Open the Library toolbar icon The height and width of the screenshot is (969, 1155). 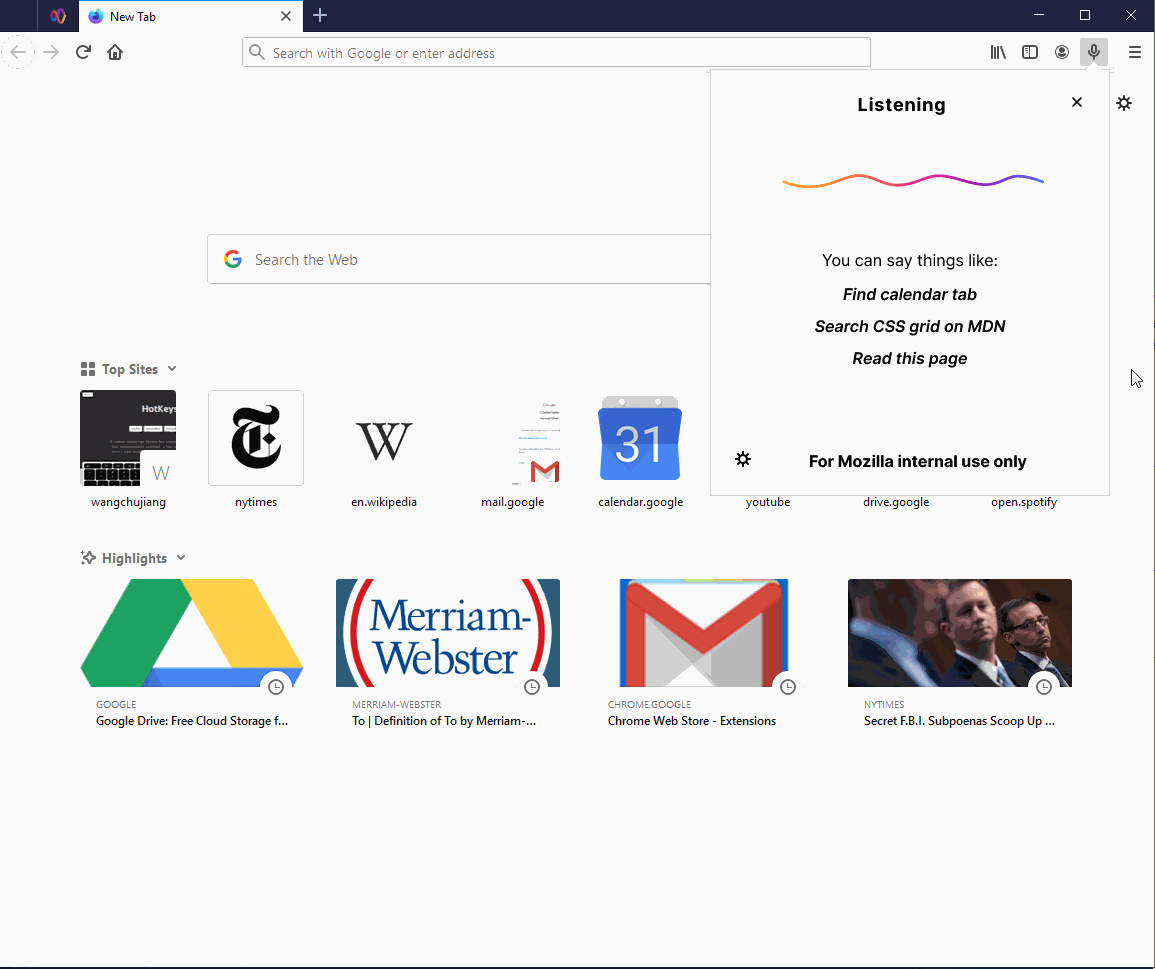point(998,52)
